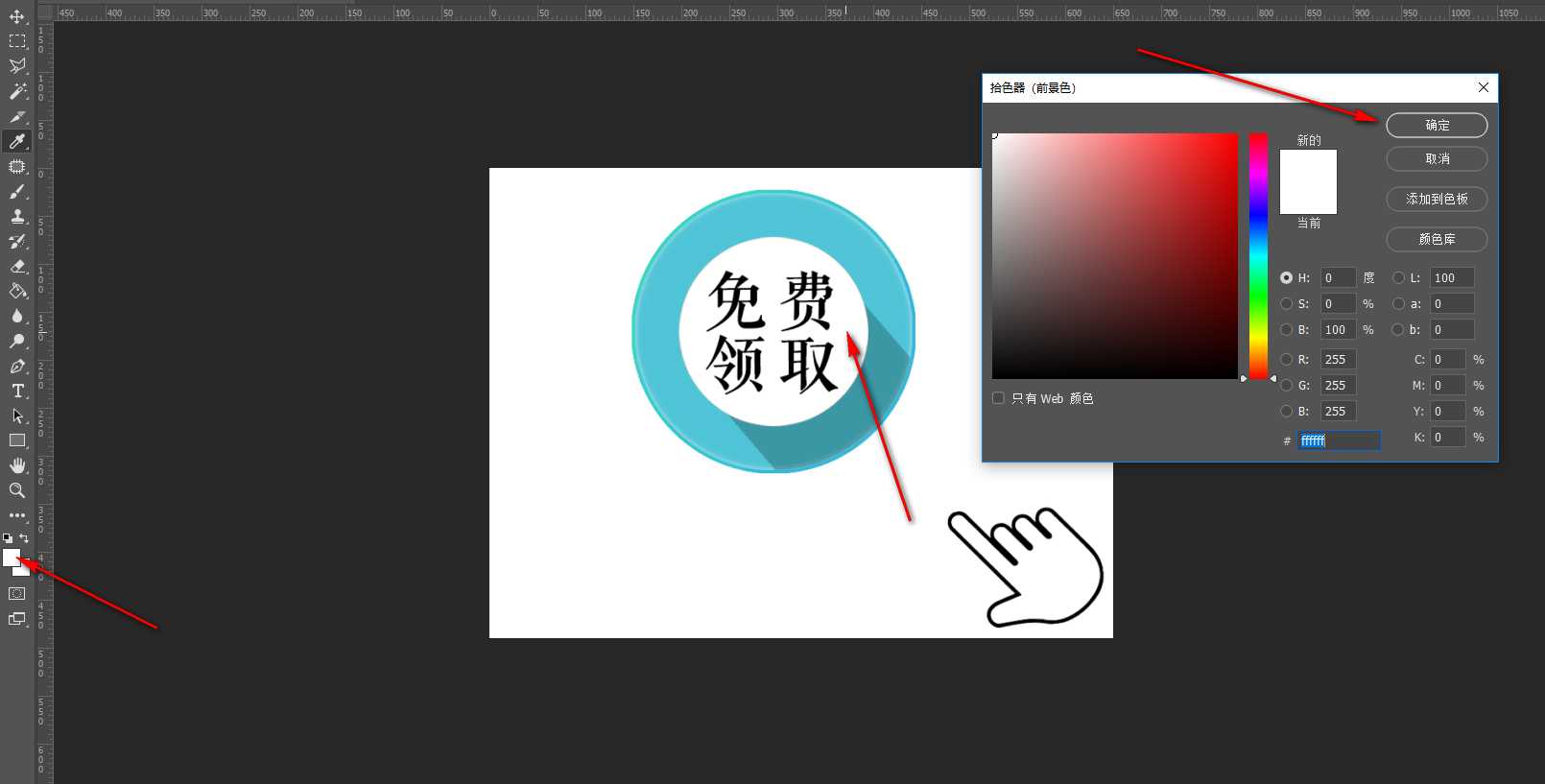Select the R red radio button

(1286, 359)
